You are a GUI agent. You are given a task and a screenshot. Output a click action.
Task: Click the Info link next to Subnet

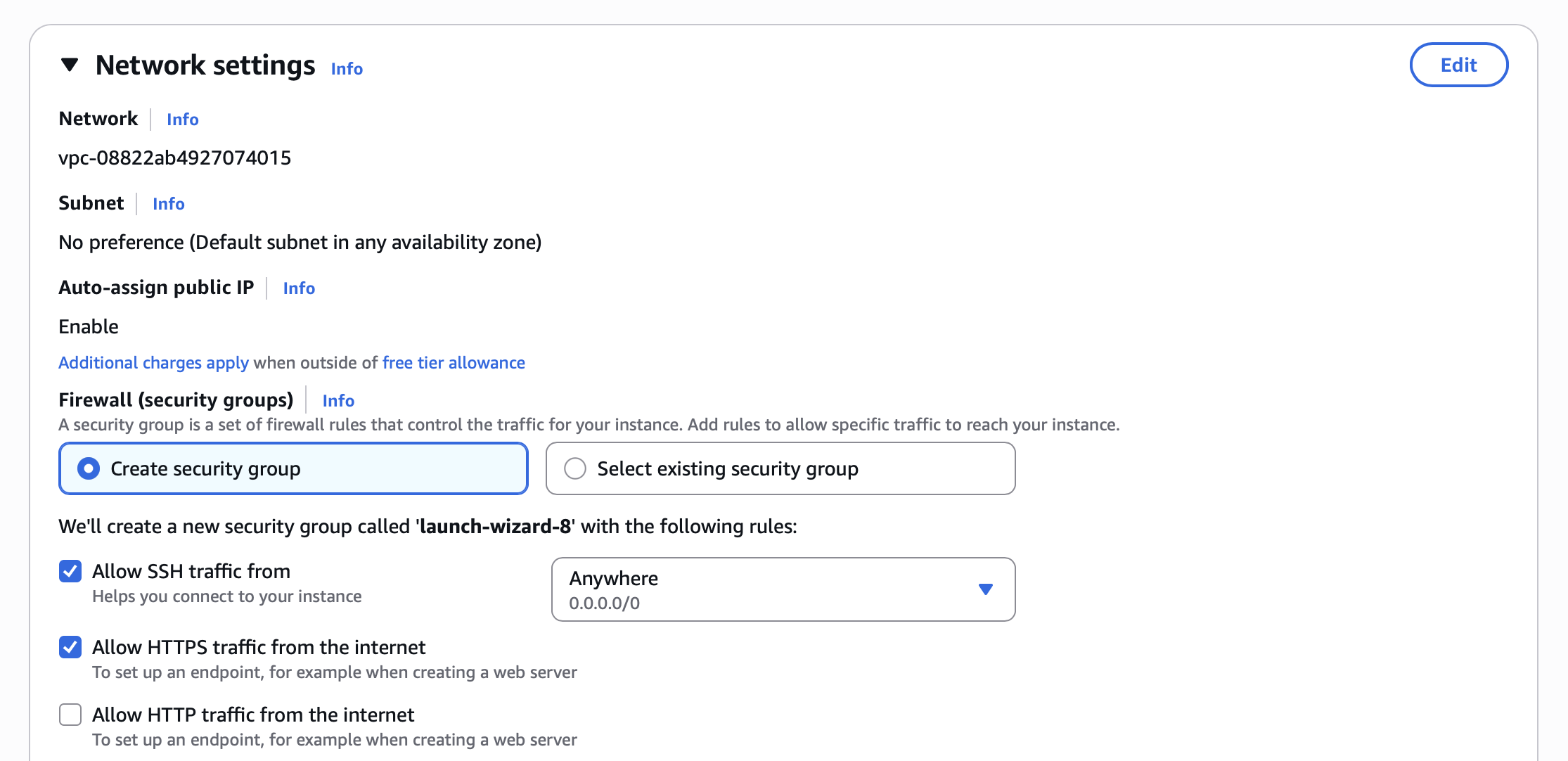pos(168,204)
